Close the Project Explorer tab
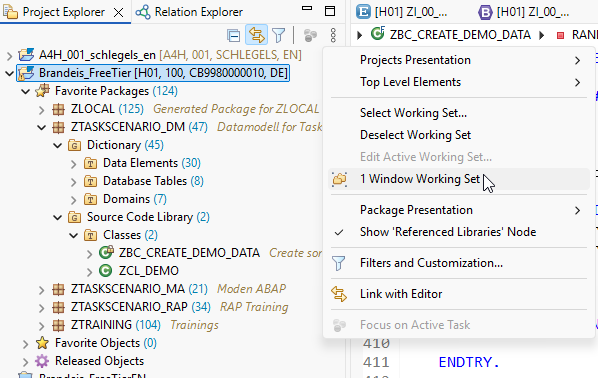Screen dimensions: 598x378 [x=119, y=13]
